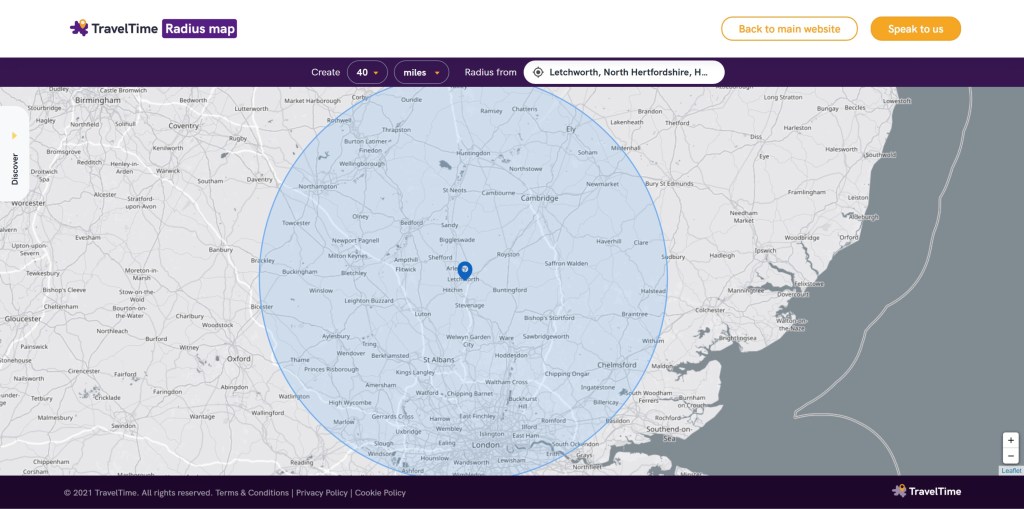Click the Leaflet attribution link
1024x509 pixels.
tap(1011, 470)
